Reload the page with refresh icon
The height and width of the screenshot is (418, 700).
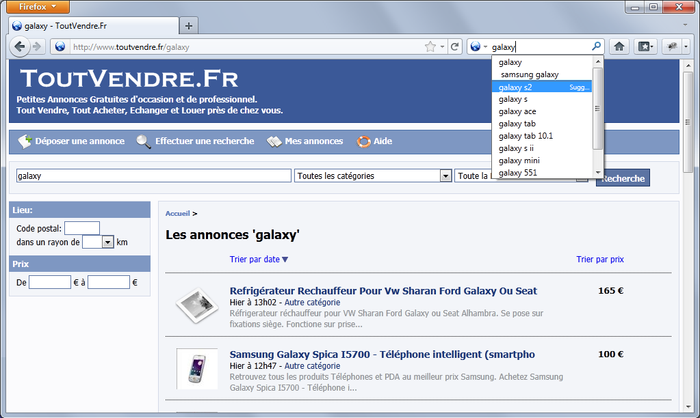(x=454, y=46)
